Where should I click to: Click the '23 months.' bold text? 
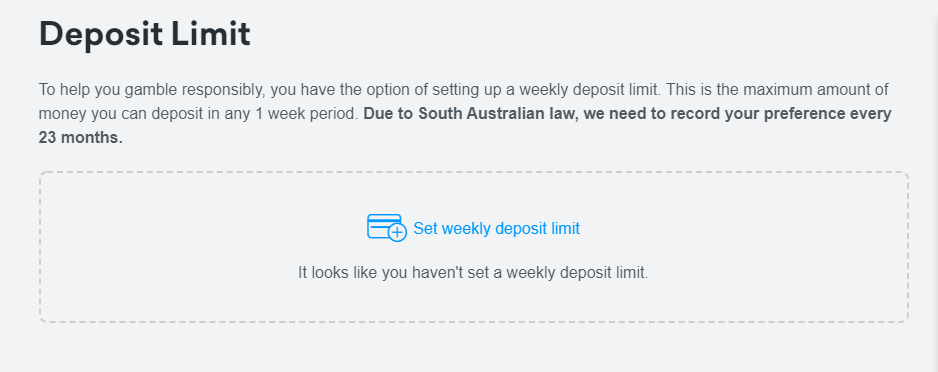81,138
